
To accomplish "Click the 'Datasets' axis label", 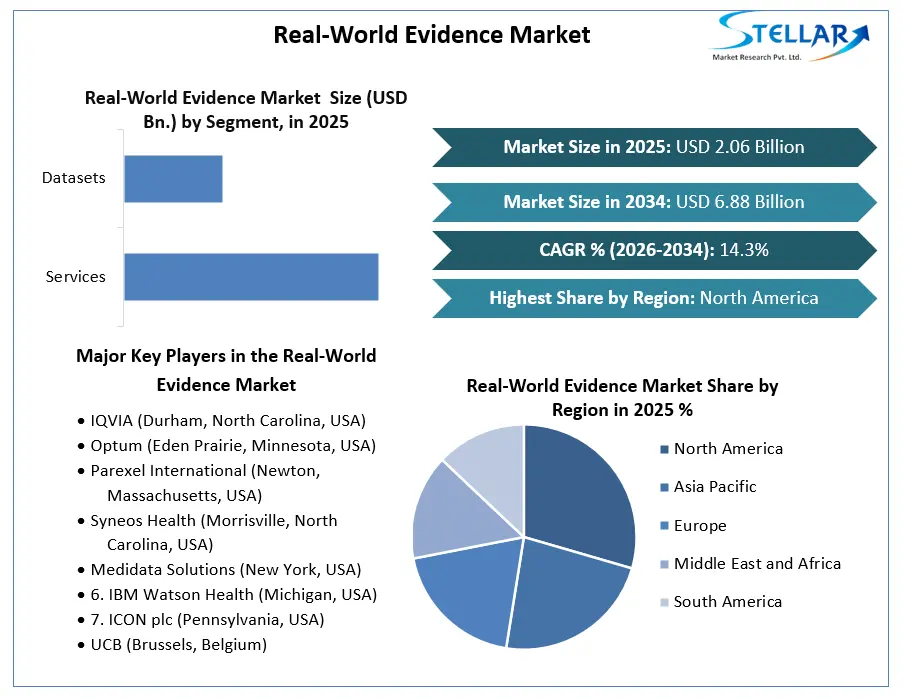I will pyautogui.click(x=74, y=178).
